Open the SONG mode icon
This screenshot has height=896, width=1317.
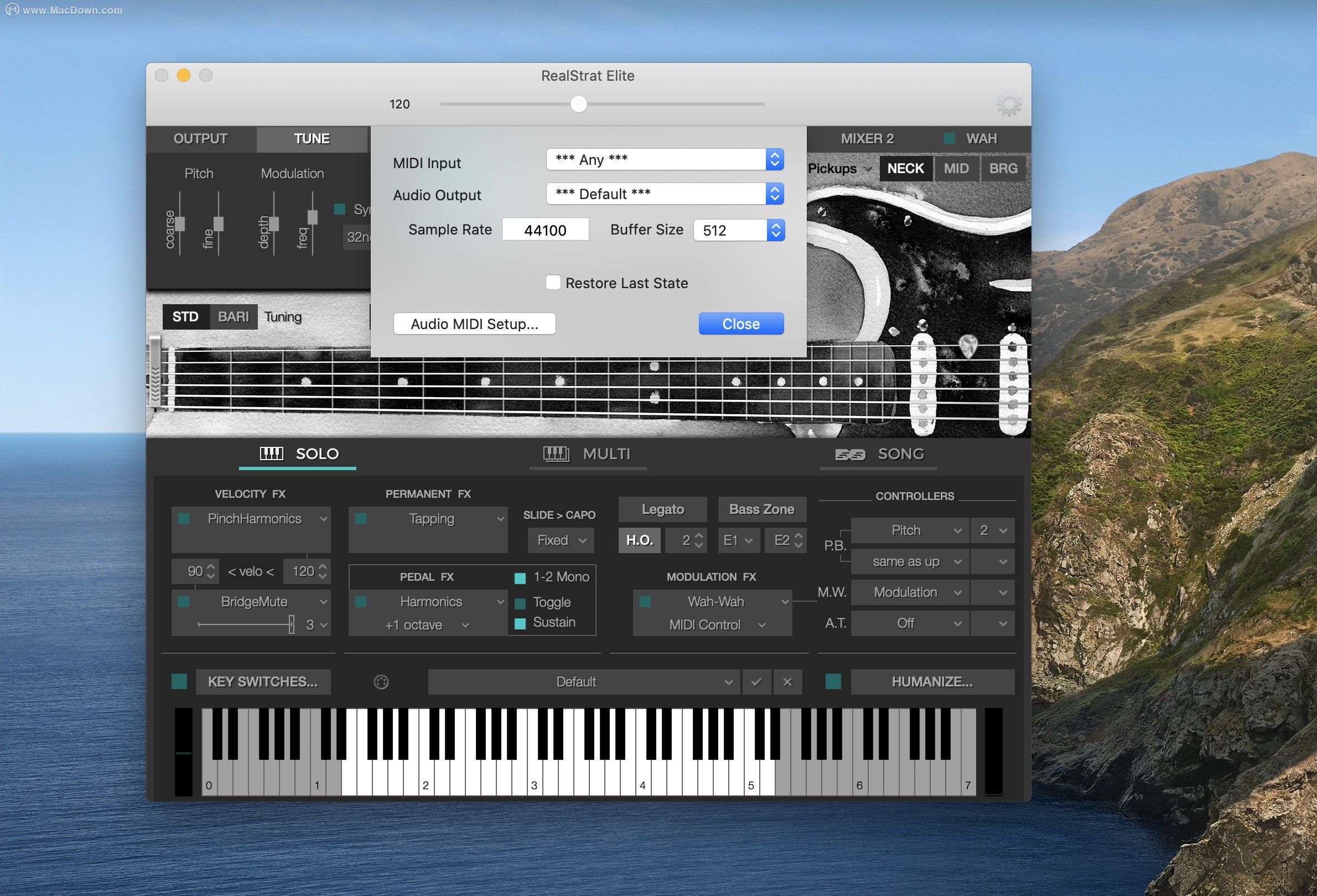pyautogui.click(x=850, y=454)
